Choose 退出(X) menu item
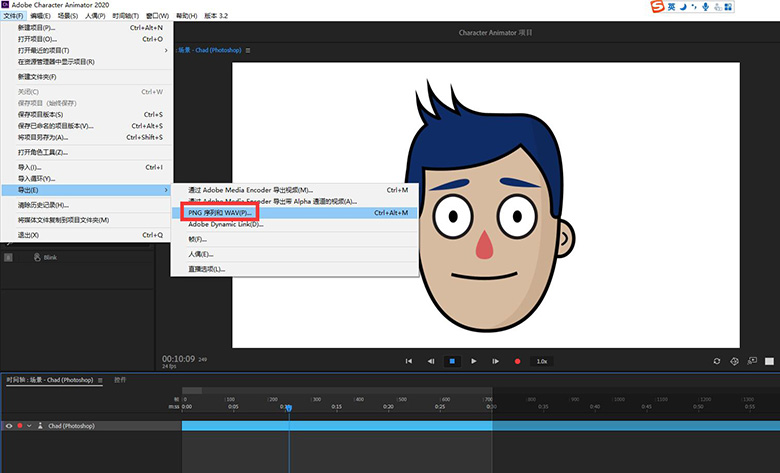The width and height of the screenshot is (780, 473). (87, 235)
